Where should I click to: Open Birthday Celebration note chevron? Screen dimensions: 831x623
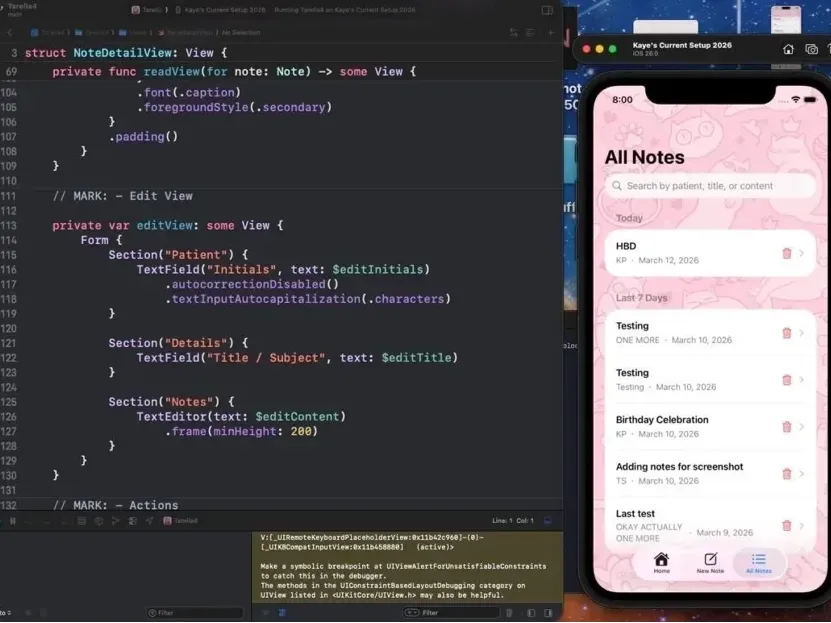click(x=801, y=426)
